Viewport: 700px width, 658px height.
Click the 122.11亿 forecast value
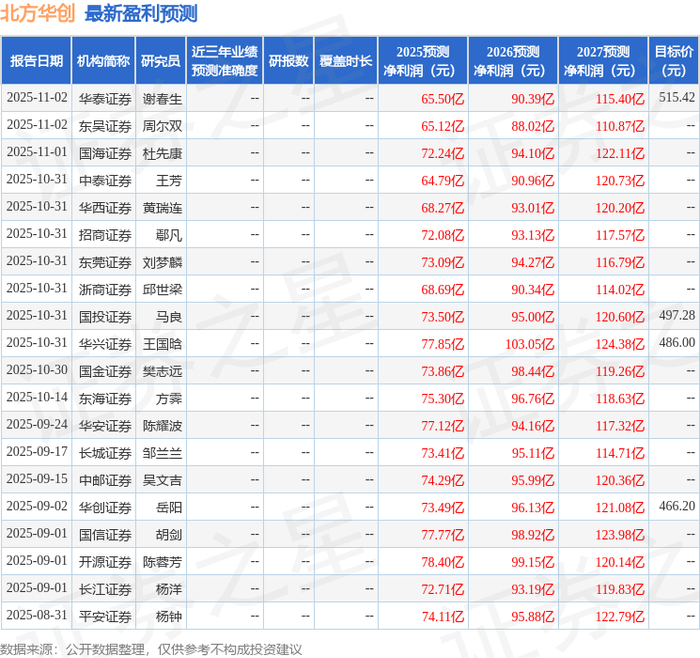[620, 153]
